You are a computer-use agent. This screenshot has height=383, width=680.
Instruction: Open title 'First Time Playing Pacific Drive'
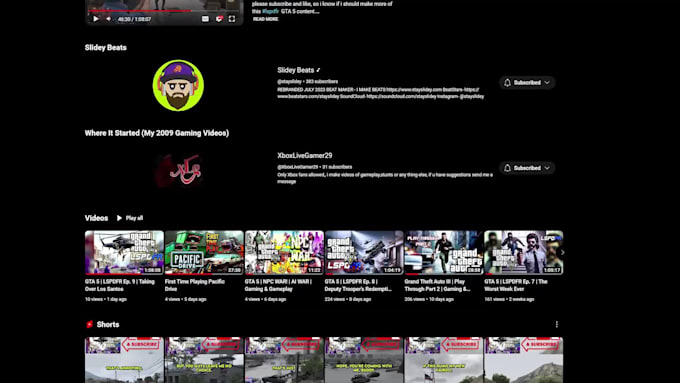click(x=195, y=285)
